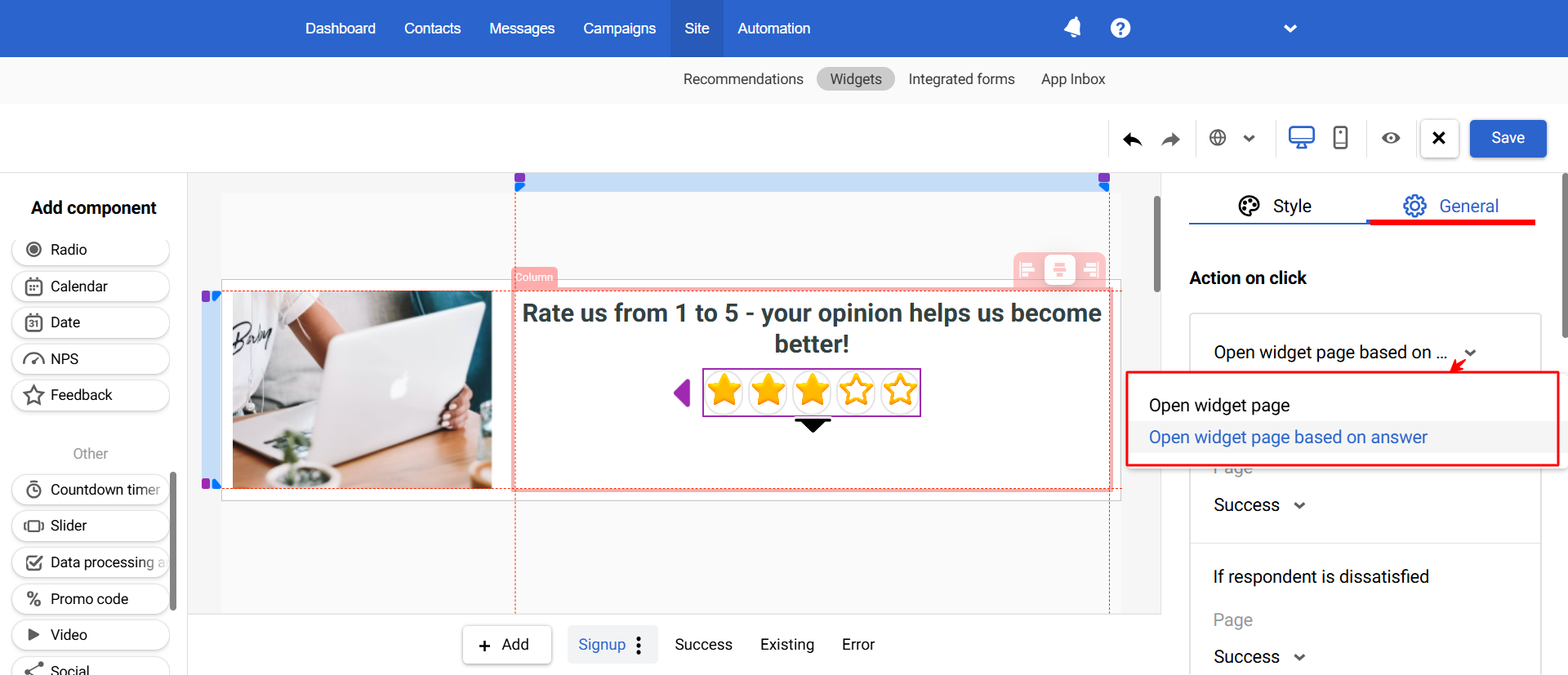
Task: Open the Error page tab
Action: (x=858, y=645)
